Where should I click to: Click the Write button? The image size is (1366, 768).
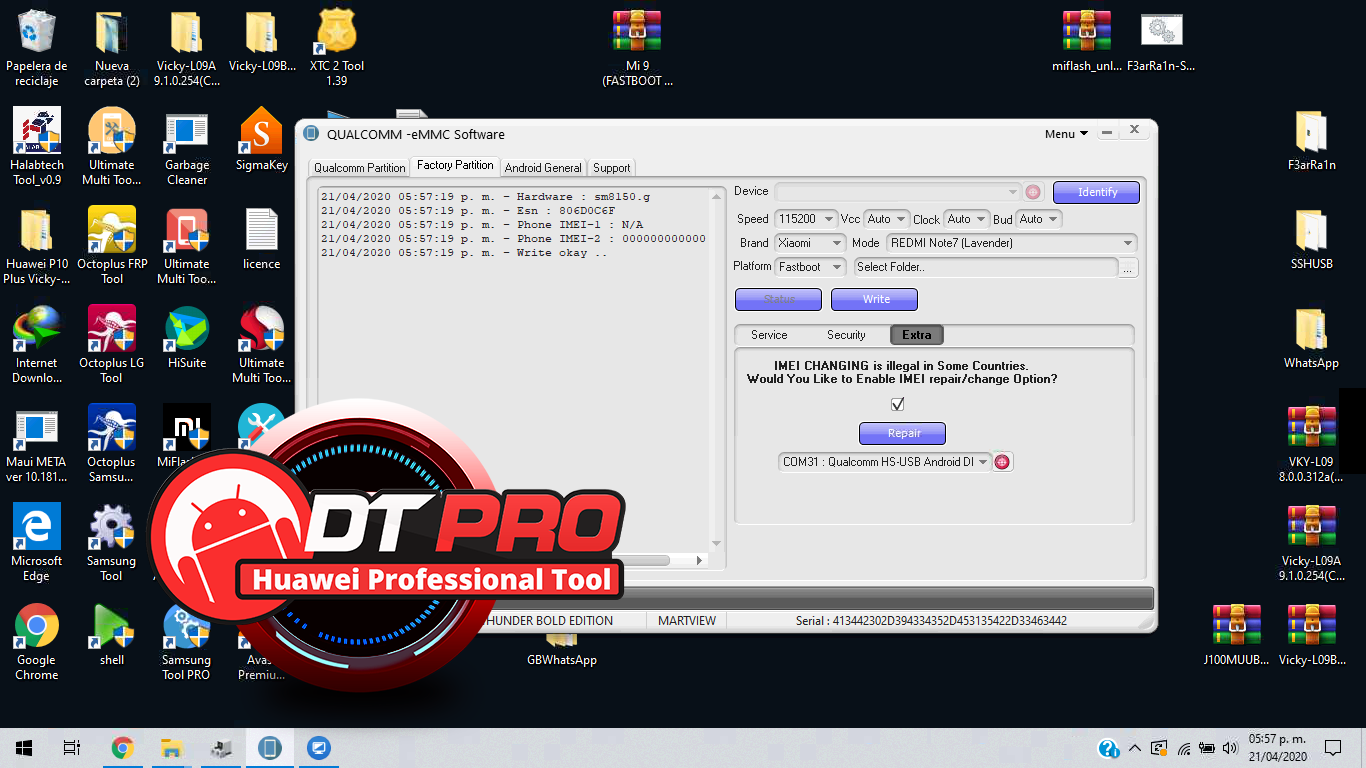[875, 299]
